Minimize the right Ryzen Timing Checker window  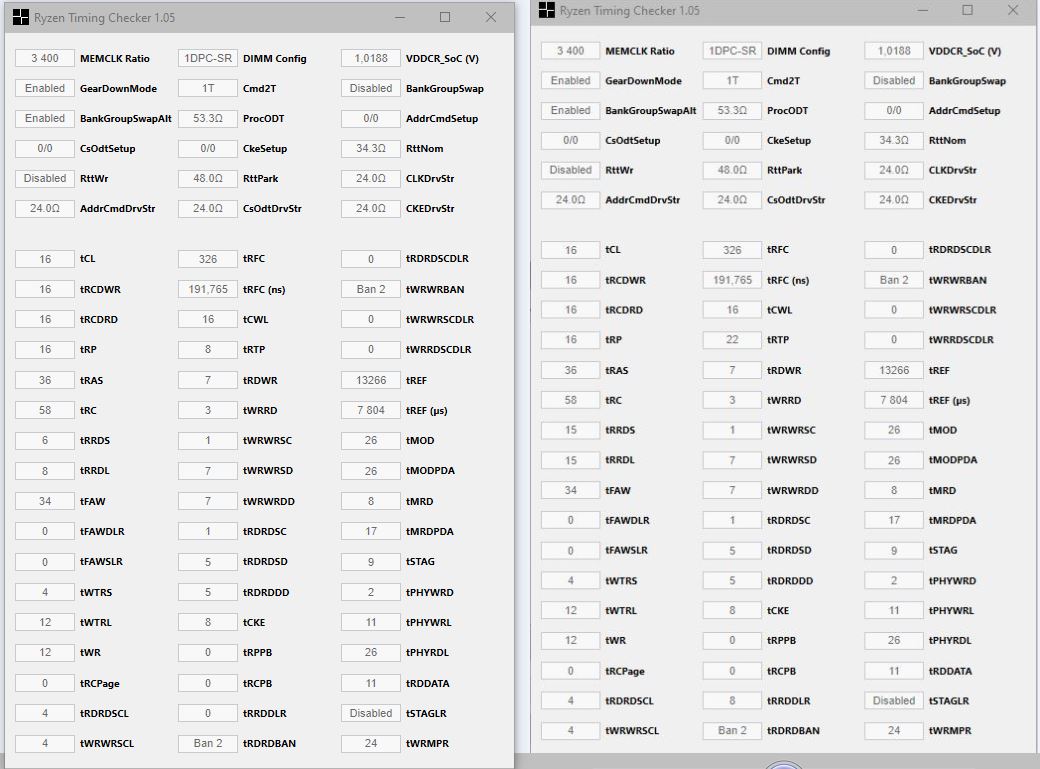[923, 10]
